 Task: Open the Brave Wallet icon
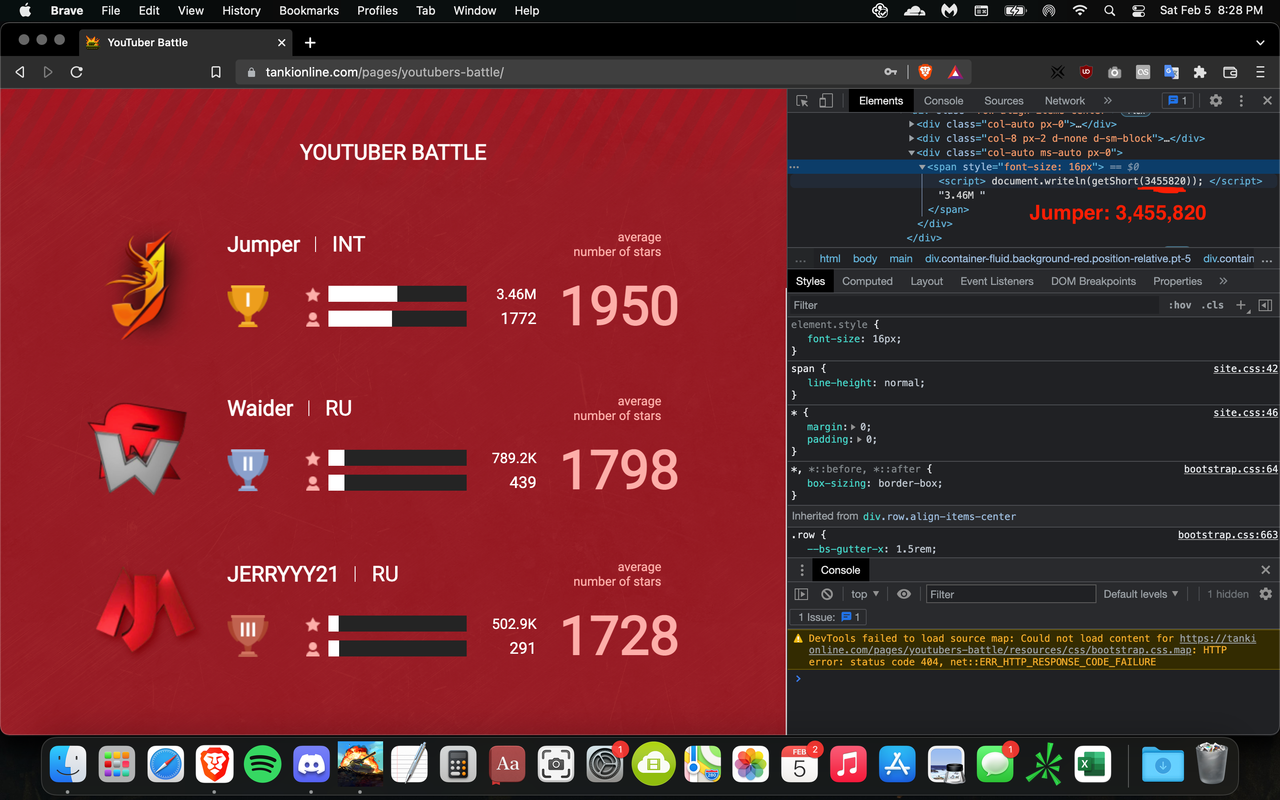(1231, 72)
